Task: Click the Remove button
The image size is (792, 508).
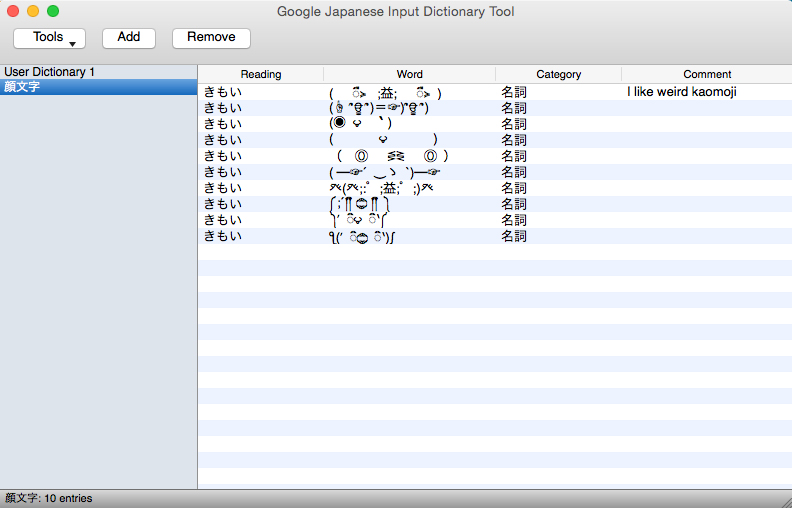Action: coord(211,38)
